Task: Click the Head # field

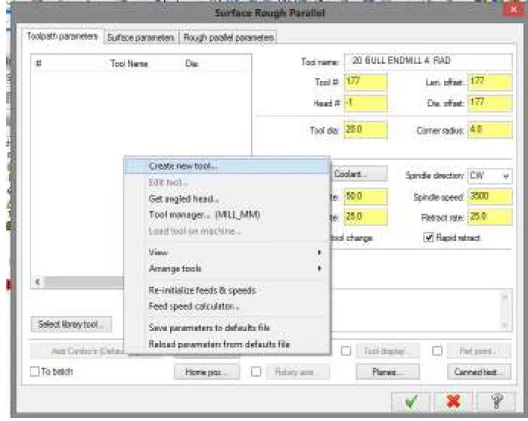Action: pos(365,103)
